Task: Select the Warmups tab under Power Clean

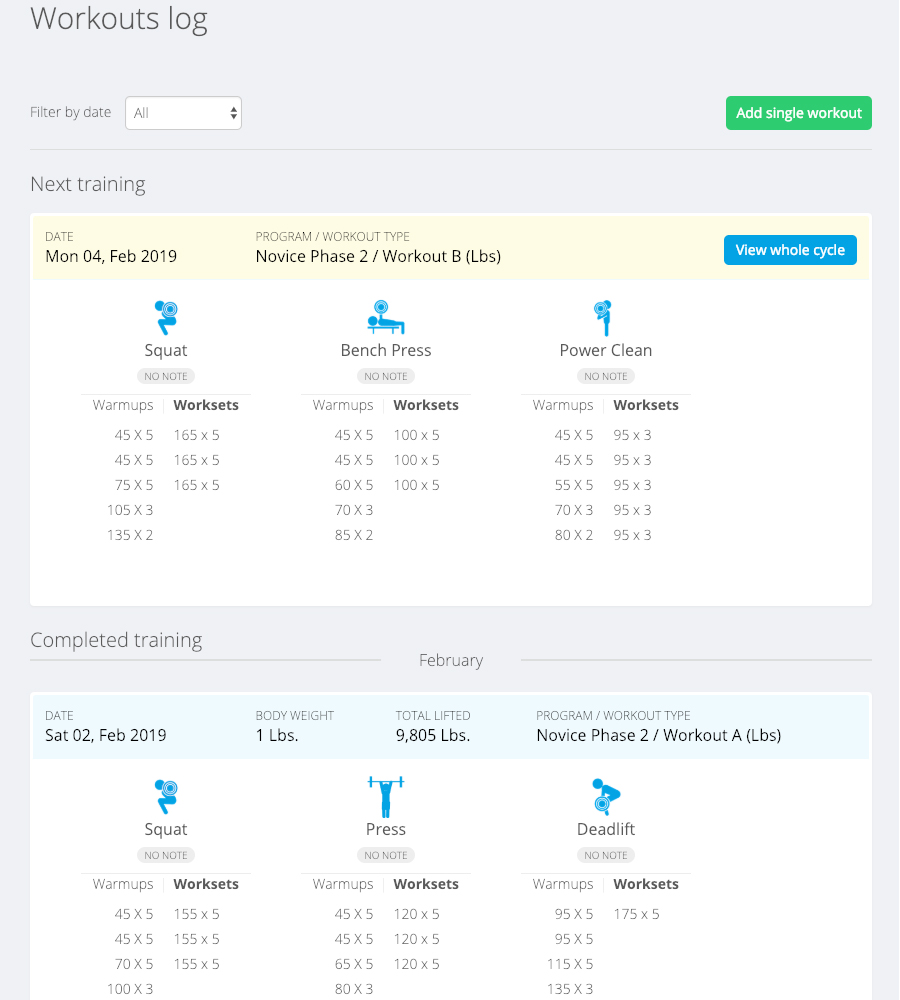Action: click(563, 405)
